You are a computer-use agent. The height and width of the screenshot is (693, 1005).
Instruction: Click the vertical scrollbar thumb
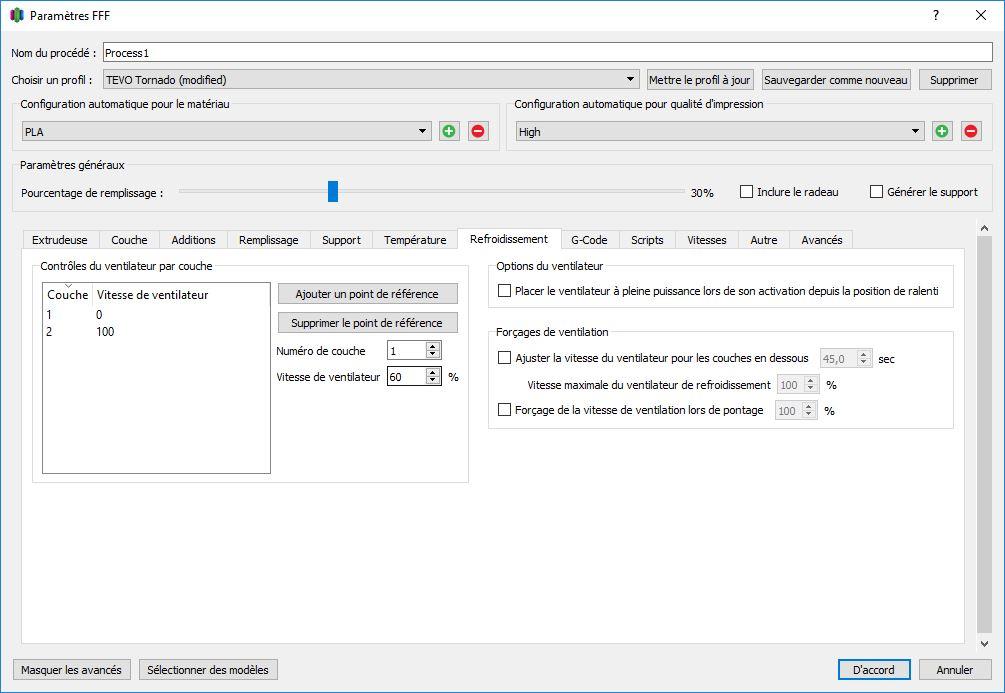984,434
